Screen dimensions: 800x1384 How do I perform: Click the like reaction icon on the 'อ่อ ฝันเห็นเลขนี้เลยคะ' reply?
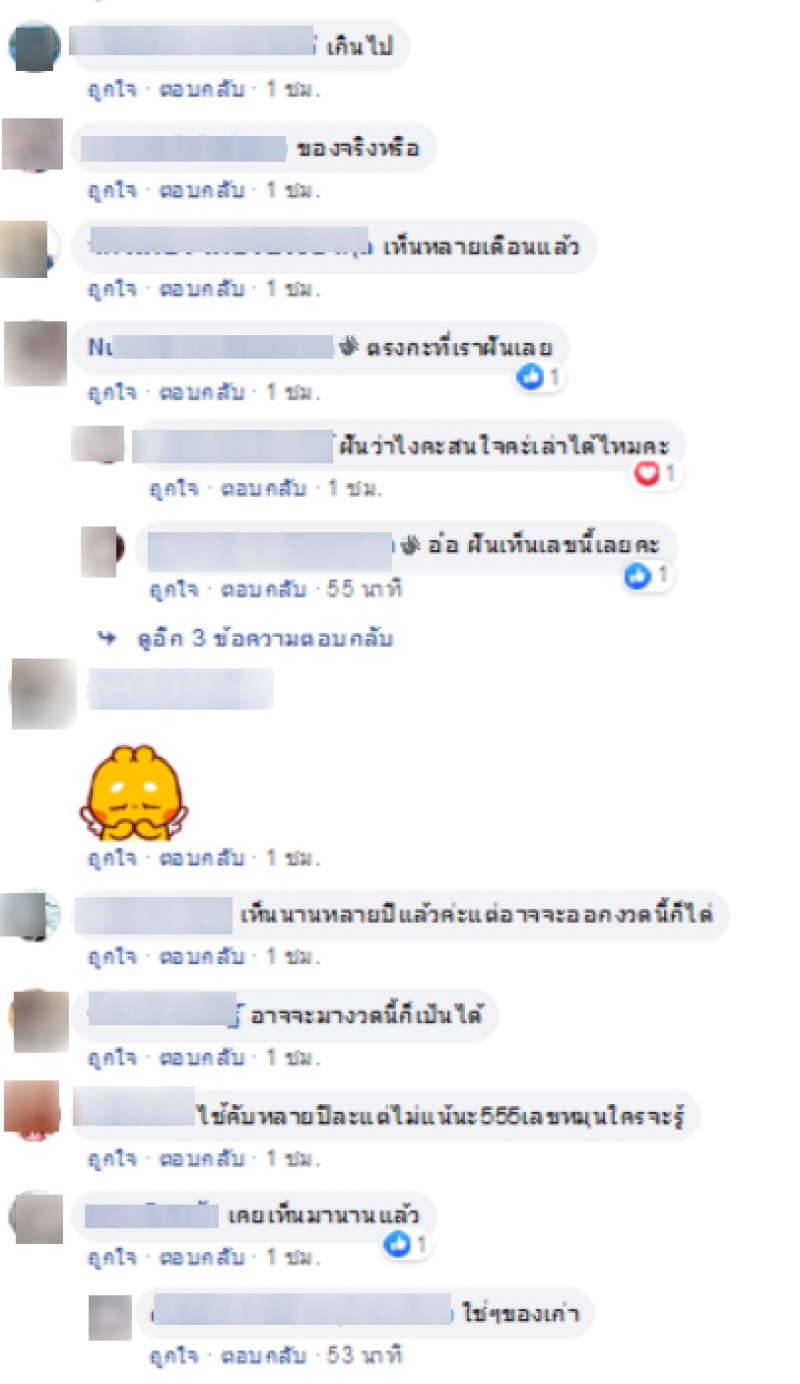point(637,575)
